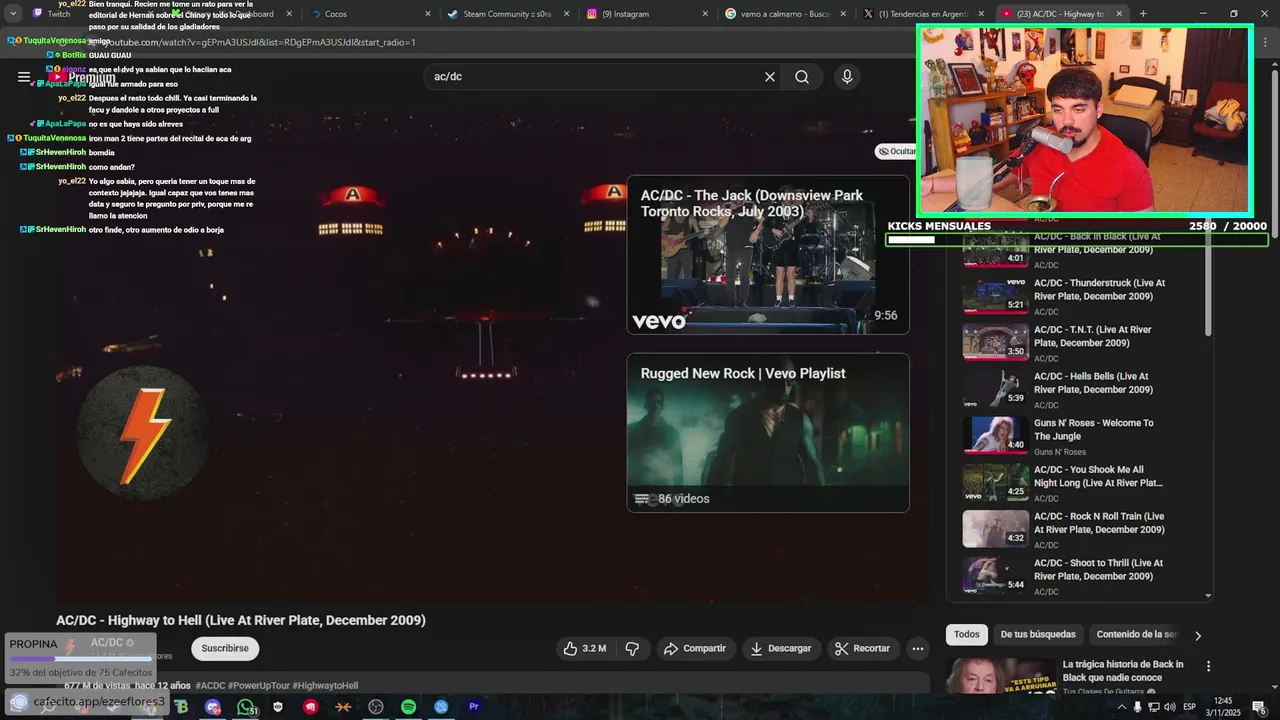Select the Todos filter chip

967,635
